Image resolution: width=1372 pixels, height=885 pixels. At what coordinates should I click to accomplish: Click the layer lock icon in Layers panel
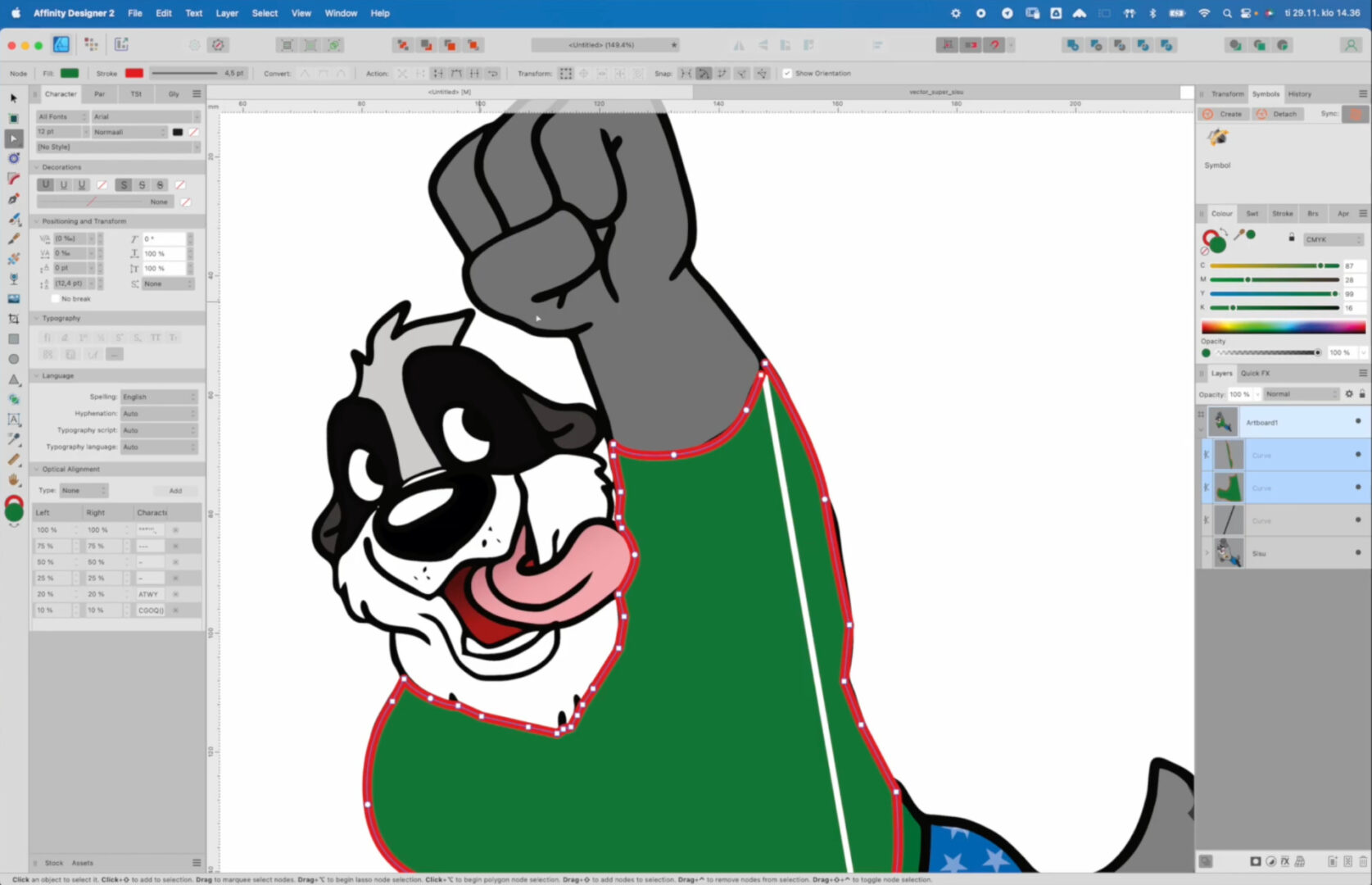click(x=1362, y=394)
